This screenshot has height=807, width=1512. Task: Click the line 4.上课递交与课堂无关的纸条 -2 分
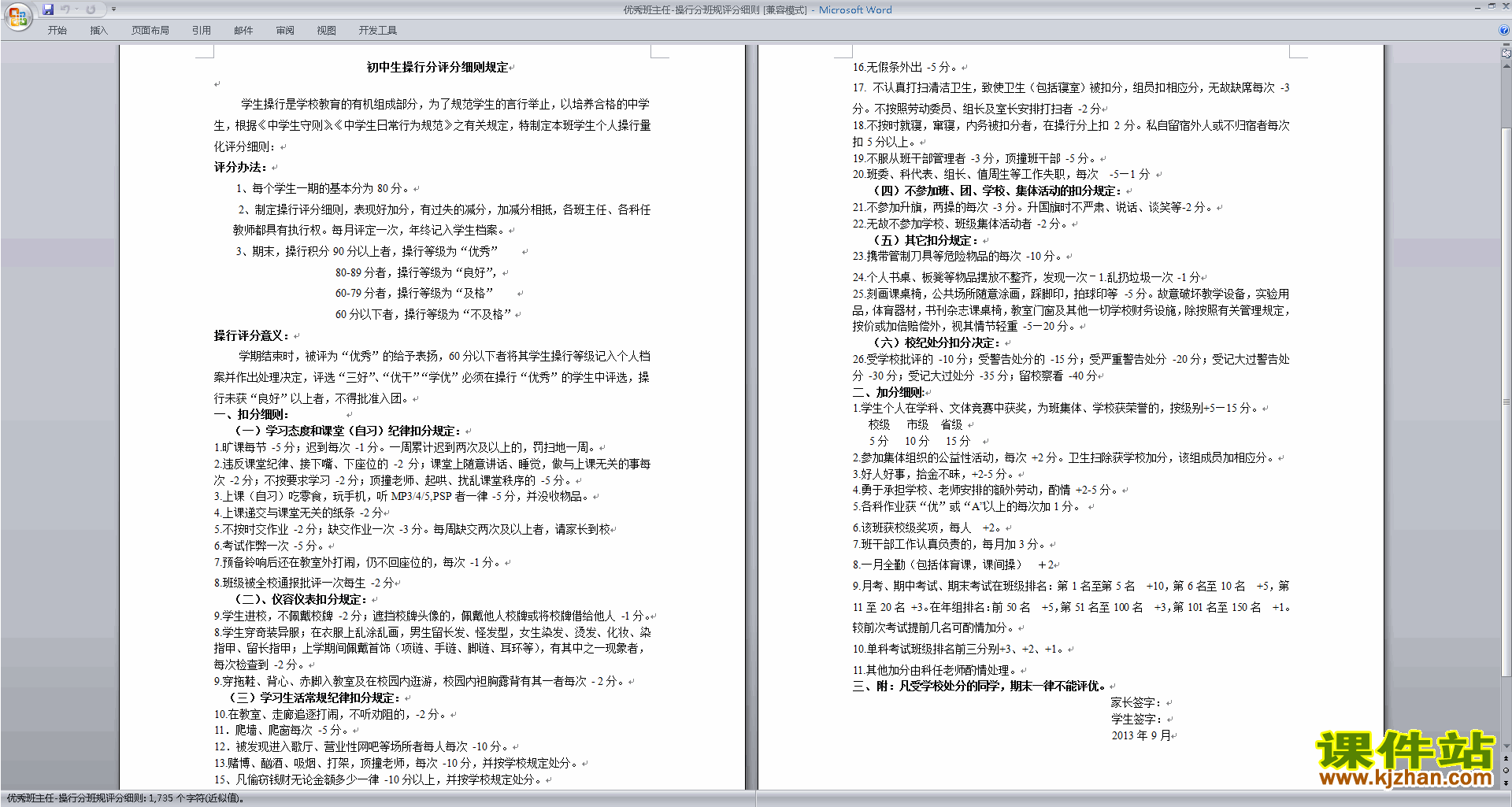click(x=299, y=513)
